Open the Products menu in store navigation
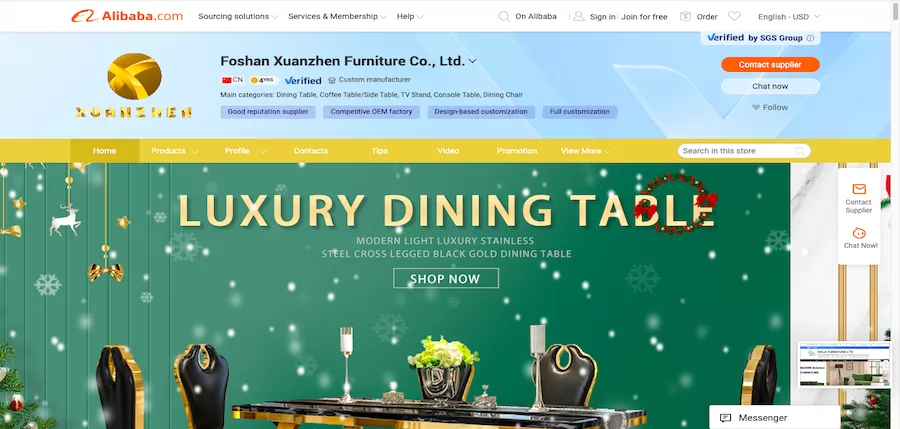The height and width of the screenshot is (429, 900). 174,151
